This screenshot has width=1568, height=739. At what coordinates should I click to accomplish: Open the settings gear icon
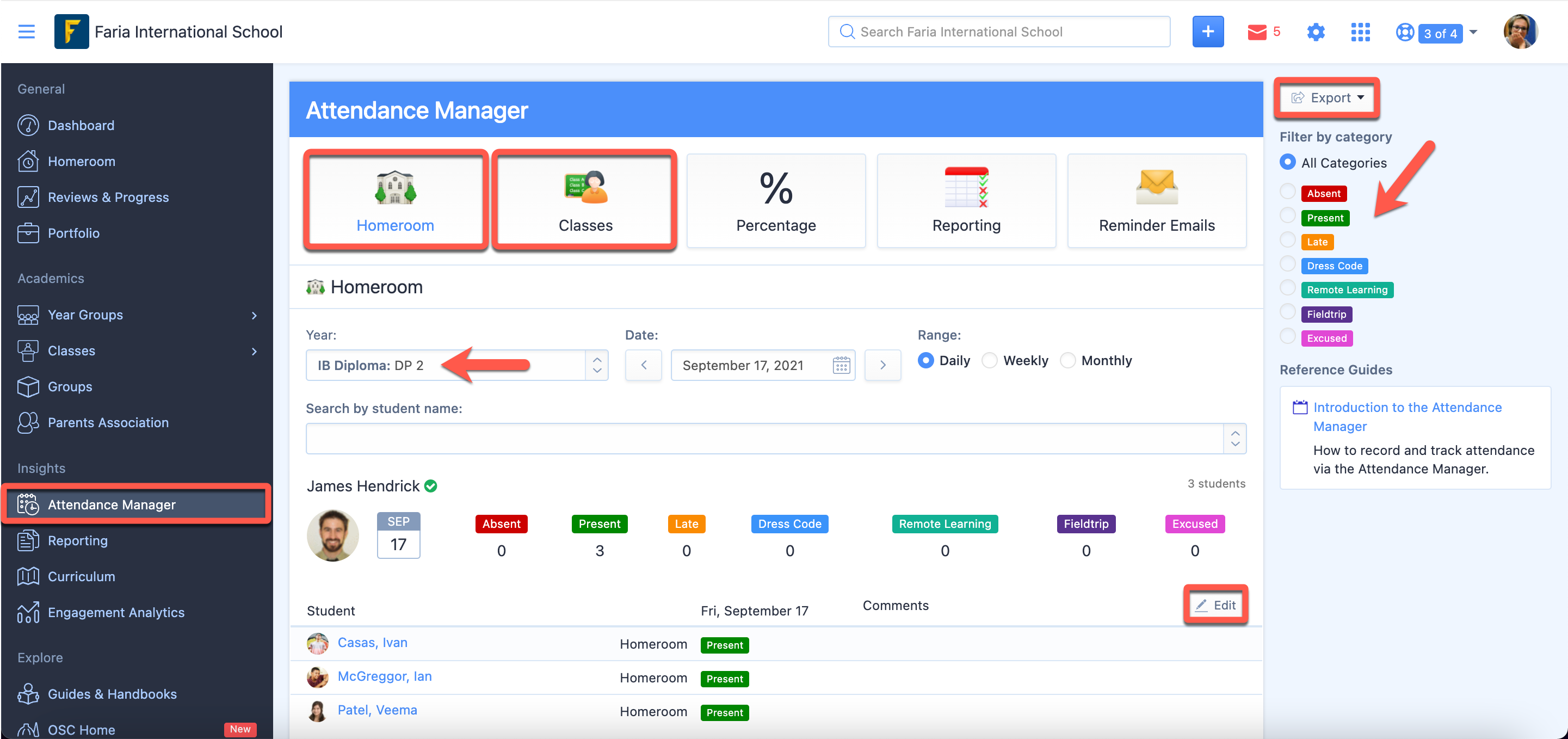pyautogui.click(x=1316, y=32)
